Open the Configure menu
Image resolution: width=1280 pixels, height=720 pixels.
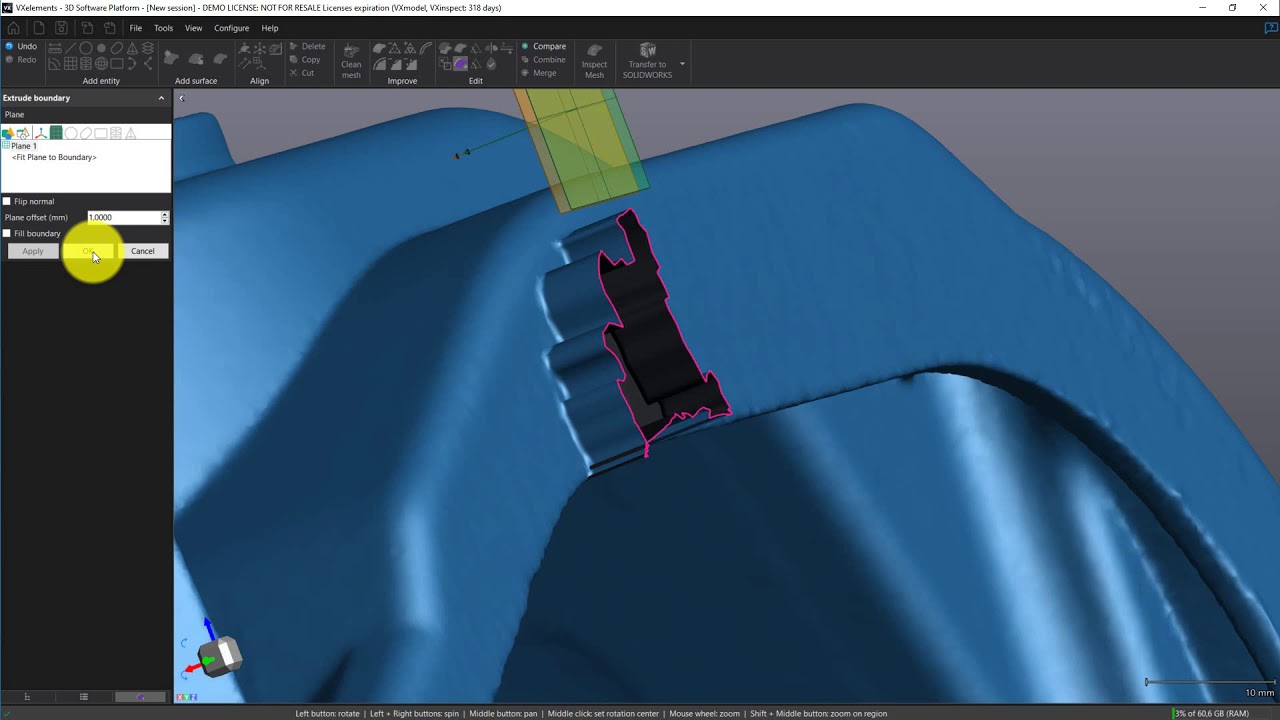point(231,28)
